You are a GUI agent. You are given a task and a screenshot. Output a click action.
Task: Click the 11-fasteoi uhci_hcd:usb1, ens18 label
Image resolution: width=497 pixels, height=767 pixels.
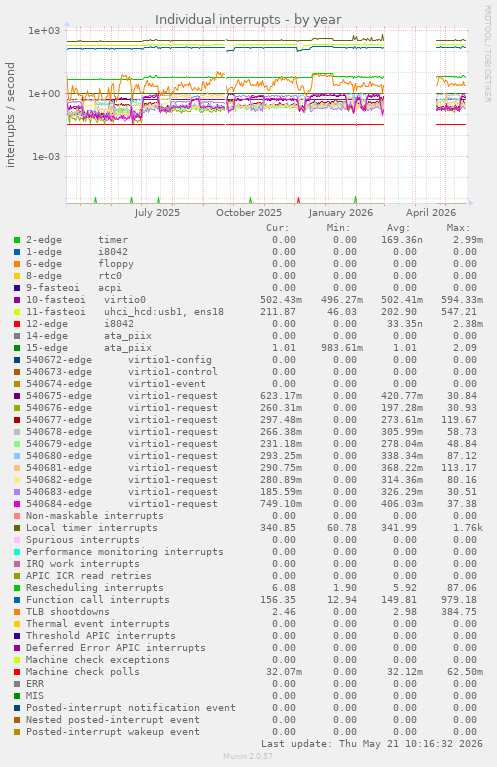pyautogui.click(x=125, y=312)
